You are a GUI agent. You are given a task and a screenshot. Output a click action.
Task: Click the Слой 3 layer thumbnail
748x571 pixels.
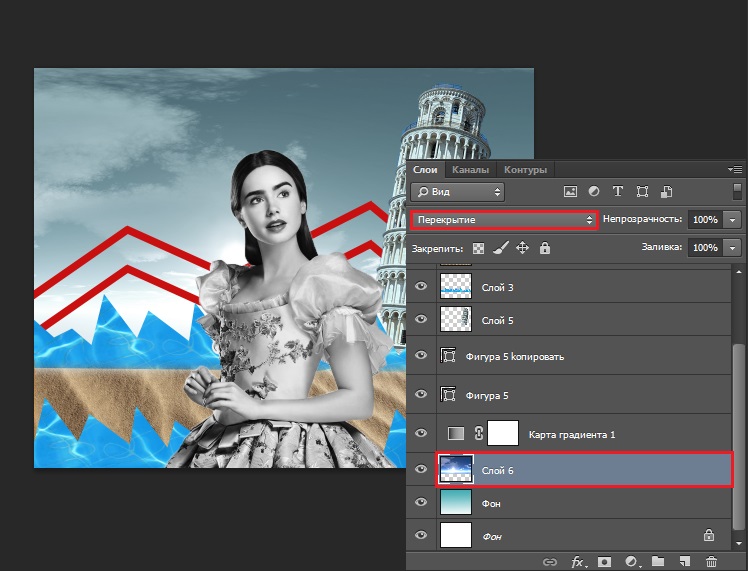click(x=455, y=288)
